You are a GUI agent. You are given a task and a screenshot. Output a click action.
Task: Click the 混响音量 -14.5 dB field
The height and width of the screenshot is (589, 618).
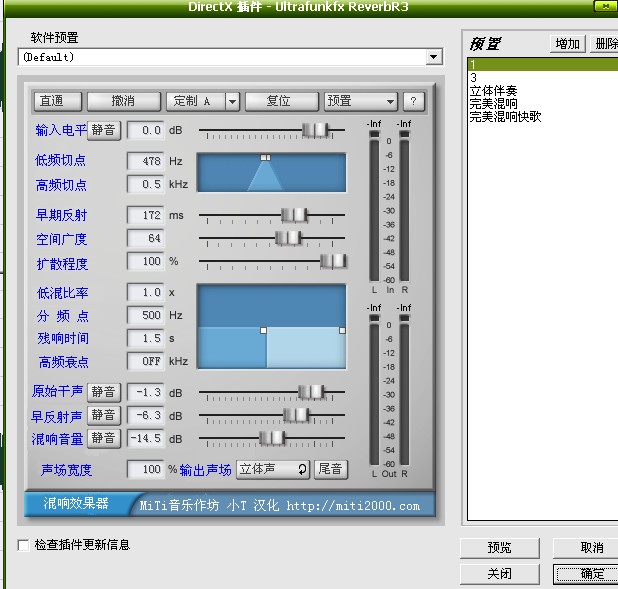click(x=145, y=438)
